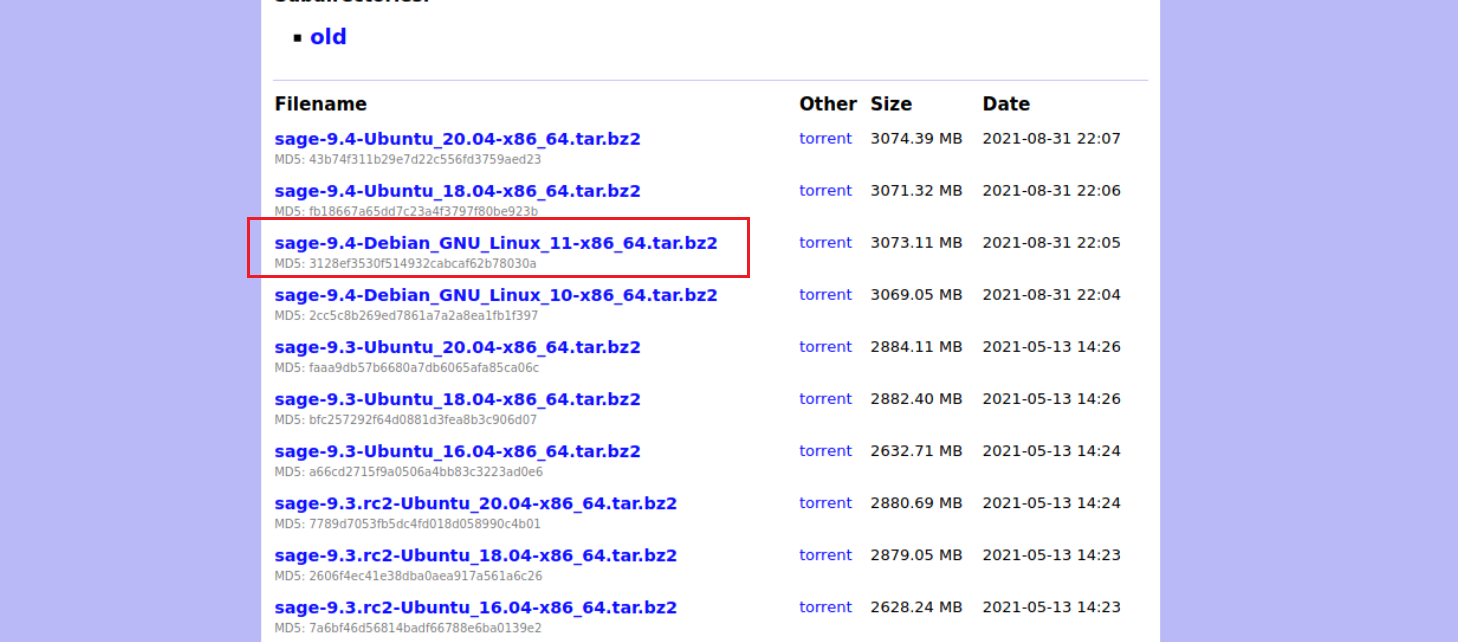Select MD5 text "3128ef3530f514932cabcaf62b78030a"
Viewport: 1458px width, 642px height.
click(x=423, y=263)
